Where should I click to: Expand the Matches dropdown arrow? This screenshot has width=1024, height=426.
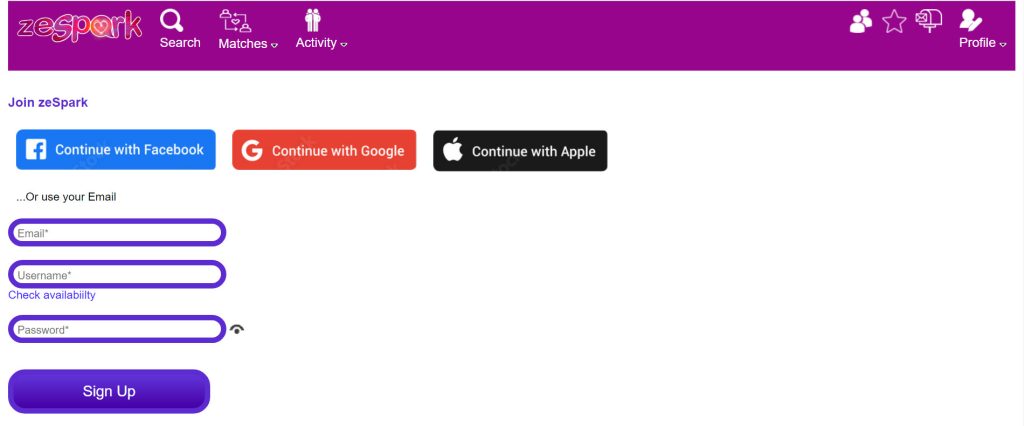tap(274, 45)
